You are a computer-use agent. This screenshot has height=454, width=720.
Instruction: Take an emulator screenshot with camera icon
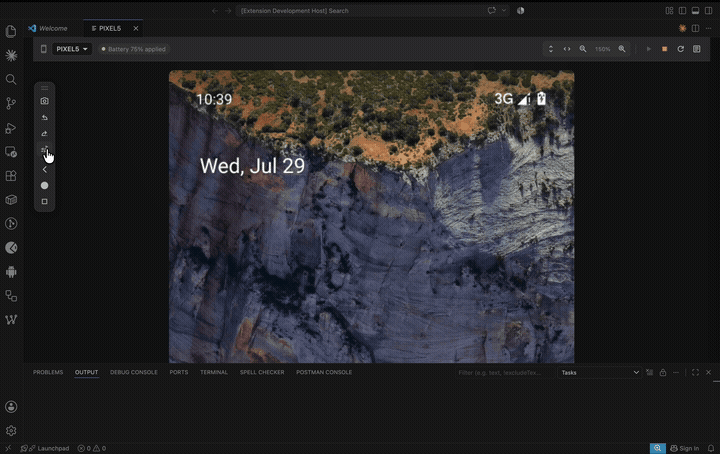click(45, 101)
